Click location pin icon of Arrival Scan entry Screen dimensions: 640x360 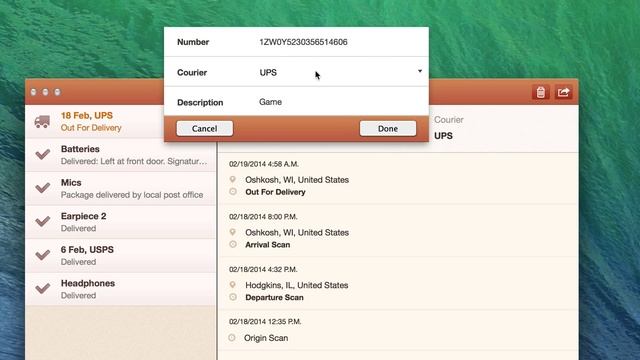pyautogui.click(x=233, y=232)
